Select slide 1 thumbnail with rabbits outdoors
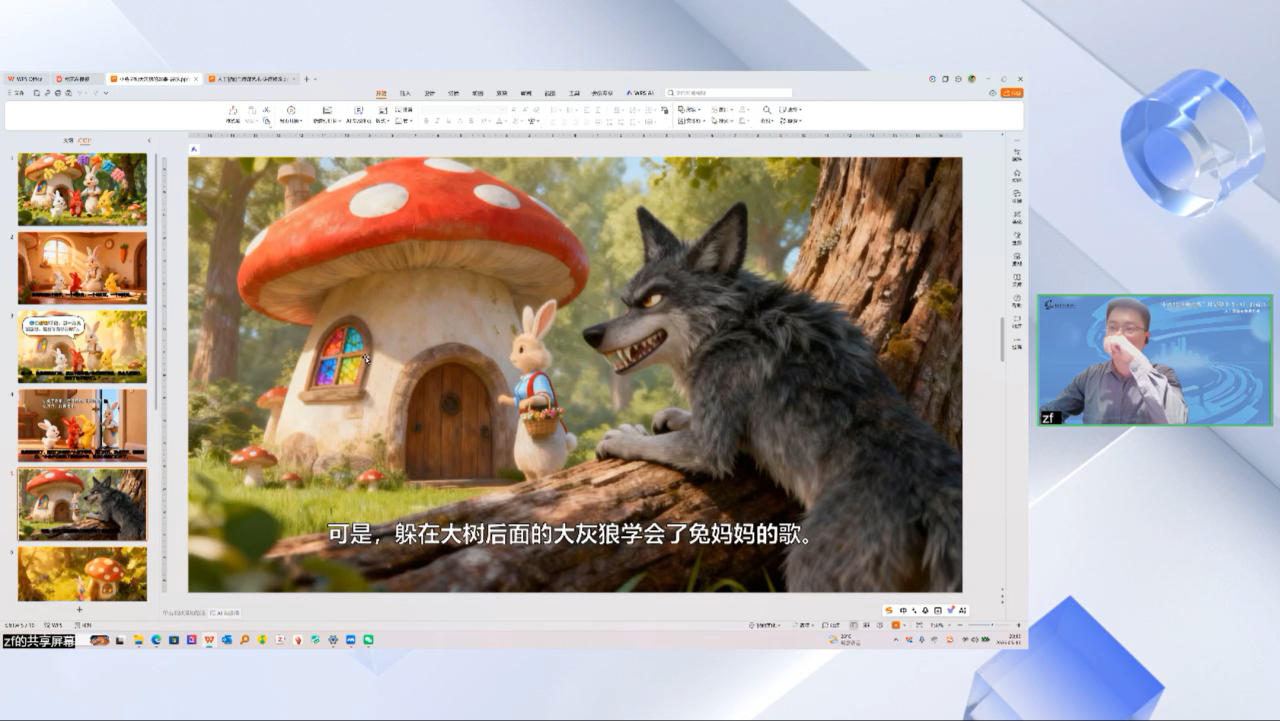The height and width of the screenshot is (721, 1280). (x=82, y=188)
